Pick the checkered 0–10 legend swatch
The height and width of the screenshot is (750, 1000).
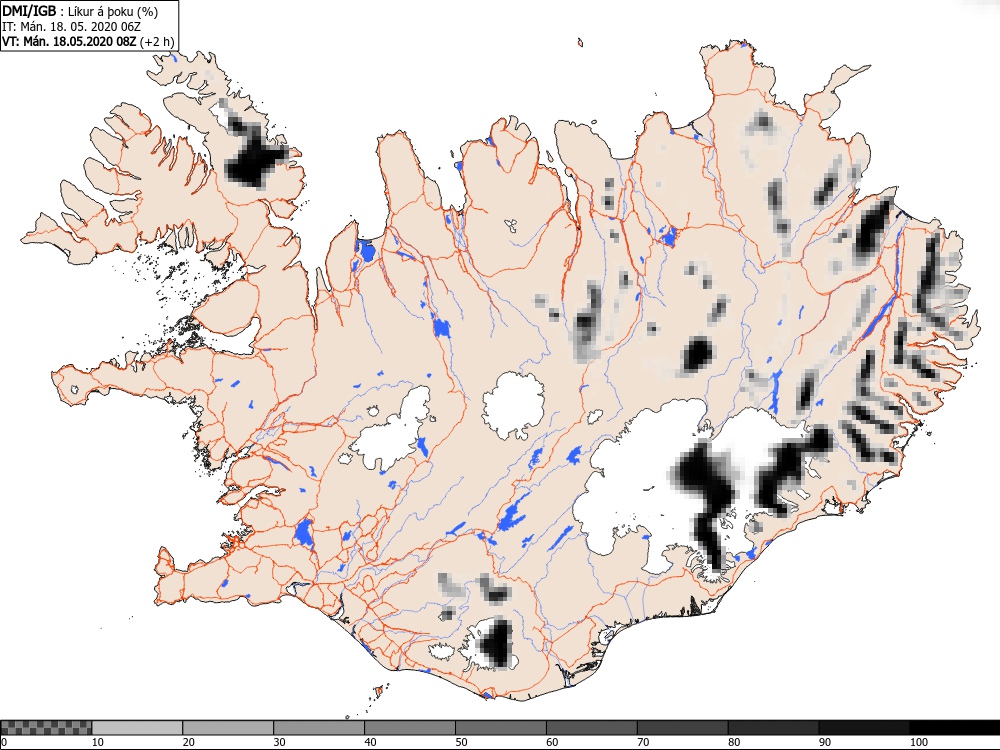click(x=47, y=728)
